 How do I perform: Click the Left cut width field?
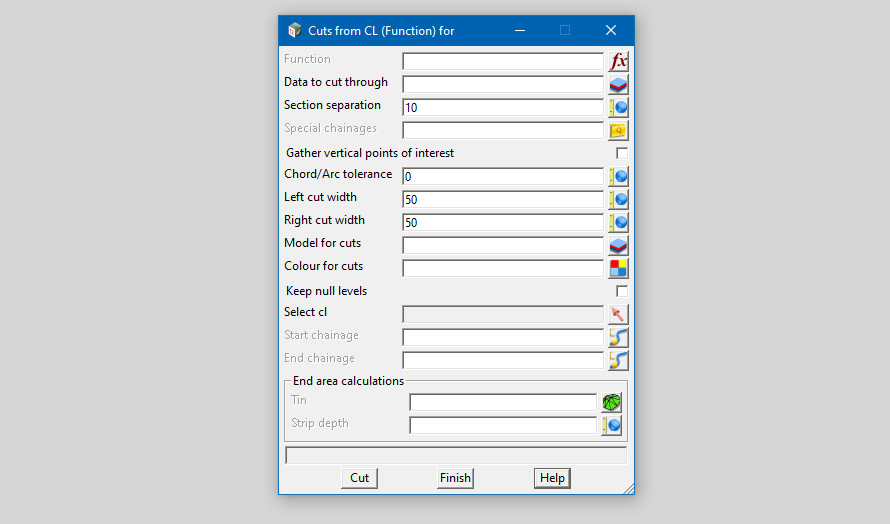(x=503, y=199)
